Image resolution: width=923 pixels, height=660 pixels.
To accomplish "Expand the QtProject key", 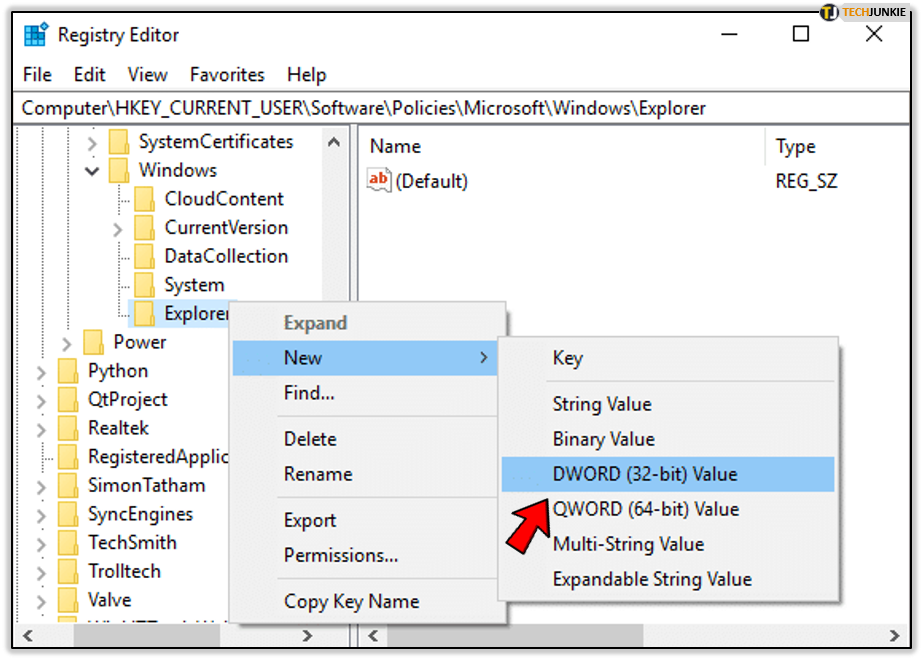I will coord(41,401).
